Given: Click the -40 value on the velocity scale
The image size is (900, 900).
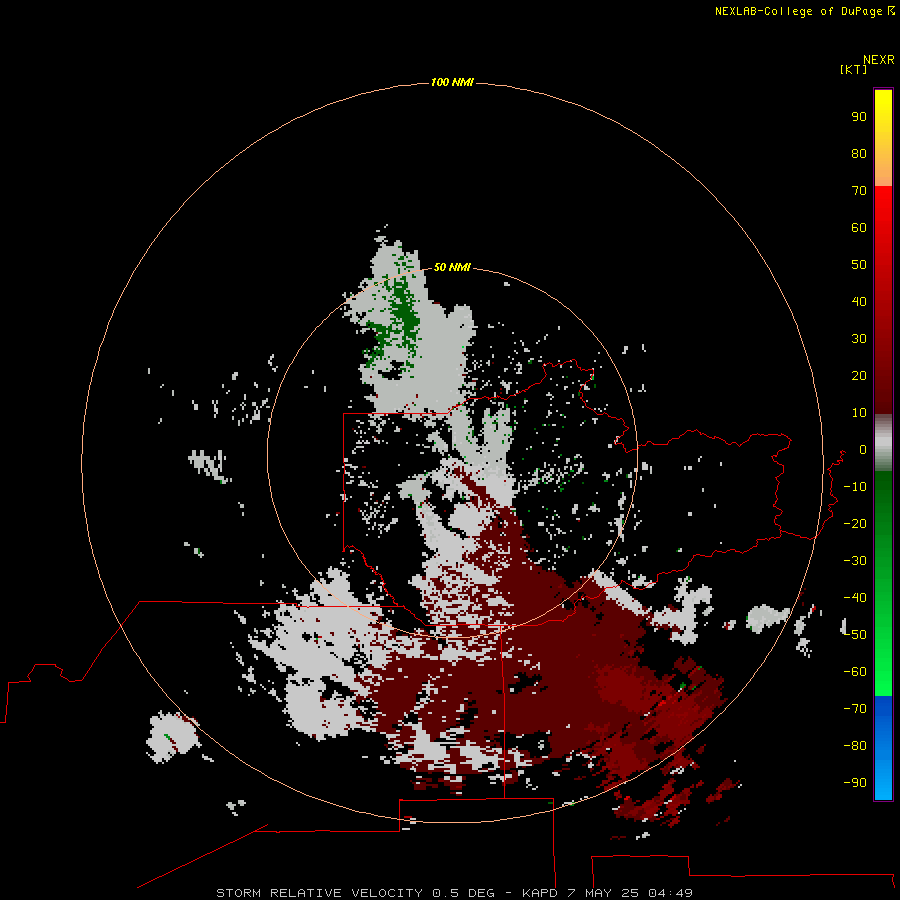Looking at the screenshot, I should click(x=855, y=598).
